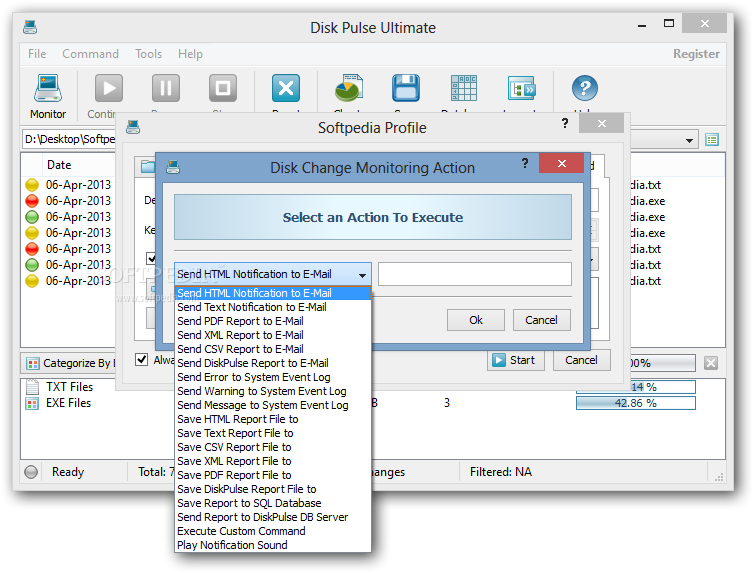Click the Continue play toolbar icon

click(109, 88)
